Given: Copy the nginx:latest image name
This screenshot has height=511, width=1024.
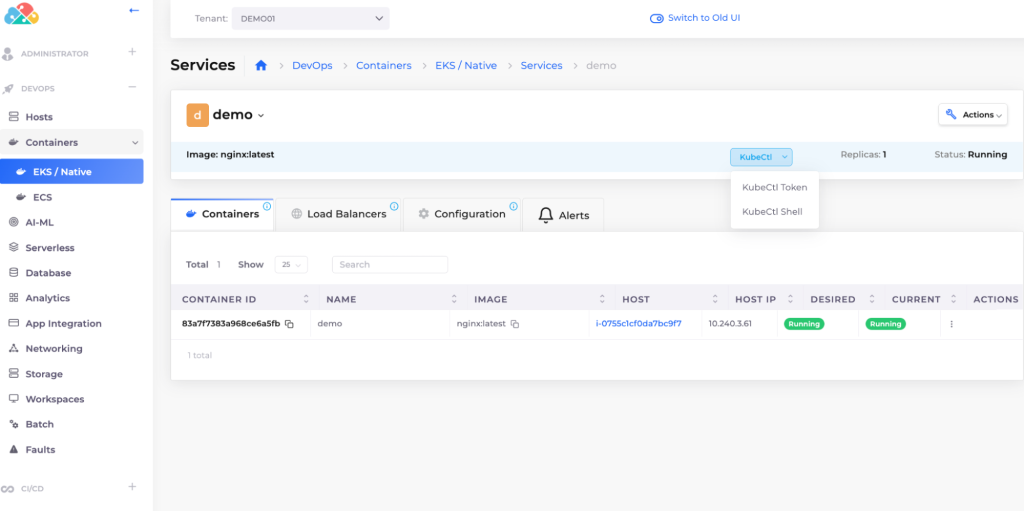Looking at the screenshot, I should [x=515, y=324].
